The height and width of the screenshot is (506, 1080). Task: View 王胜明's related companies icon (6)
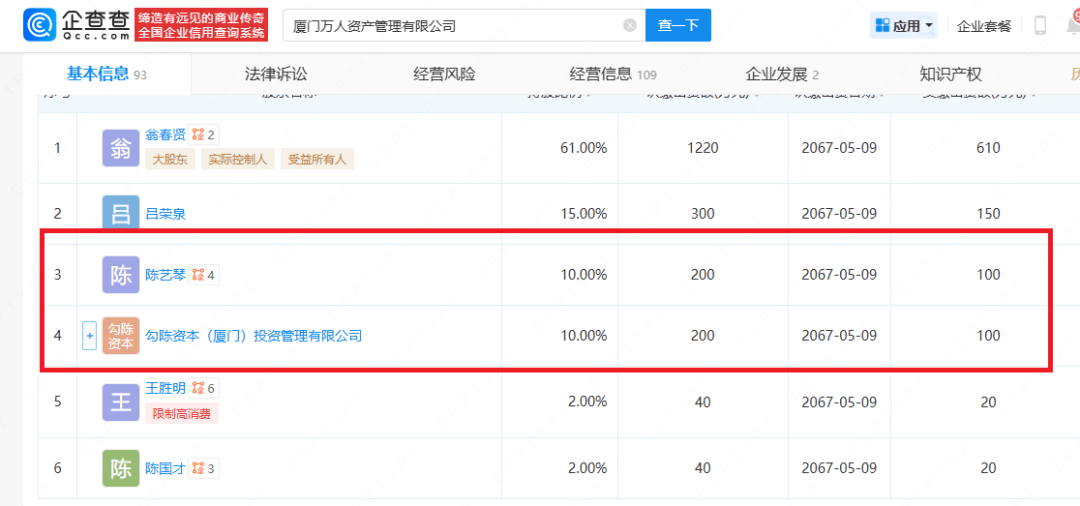pos(205,388)
